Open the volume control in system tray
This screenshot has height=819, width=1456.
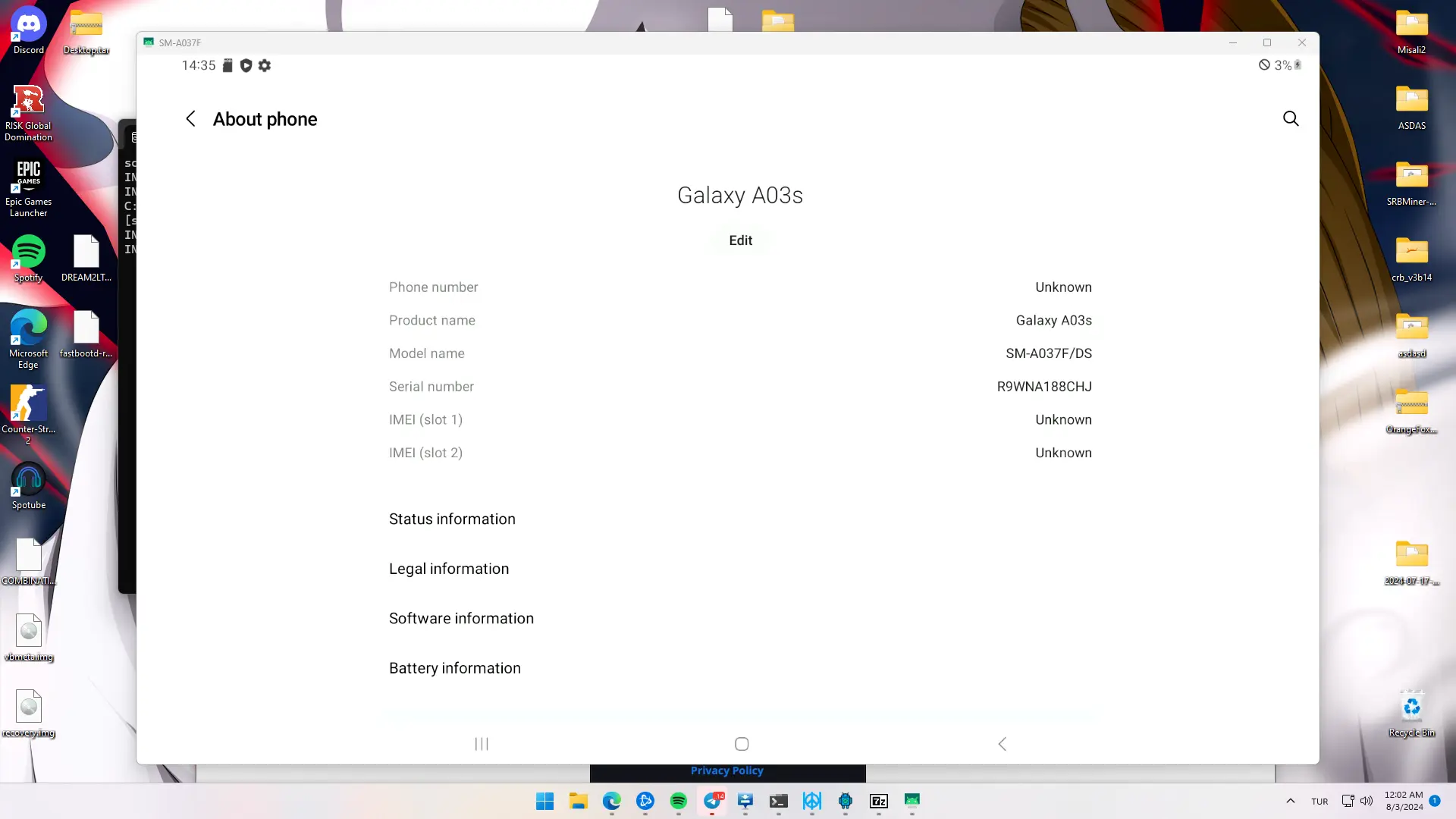coord(1367,801)
